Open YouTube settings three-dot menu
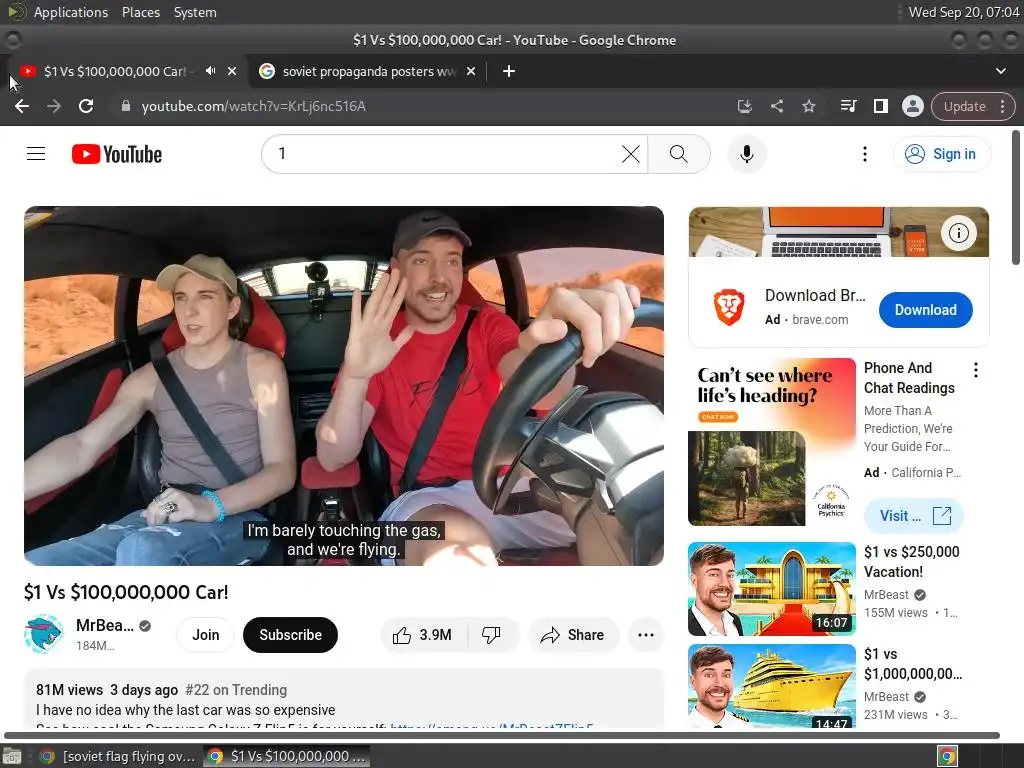Screen dimensions: 1024x768 pos(865,154)
